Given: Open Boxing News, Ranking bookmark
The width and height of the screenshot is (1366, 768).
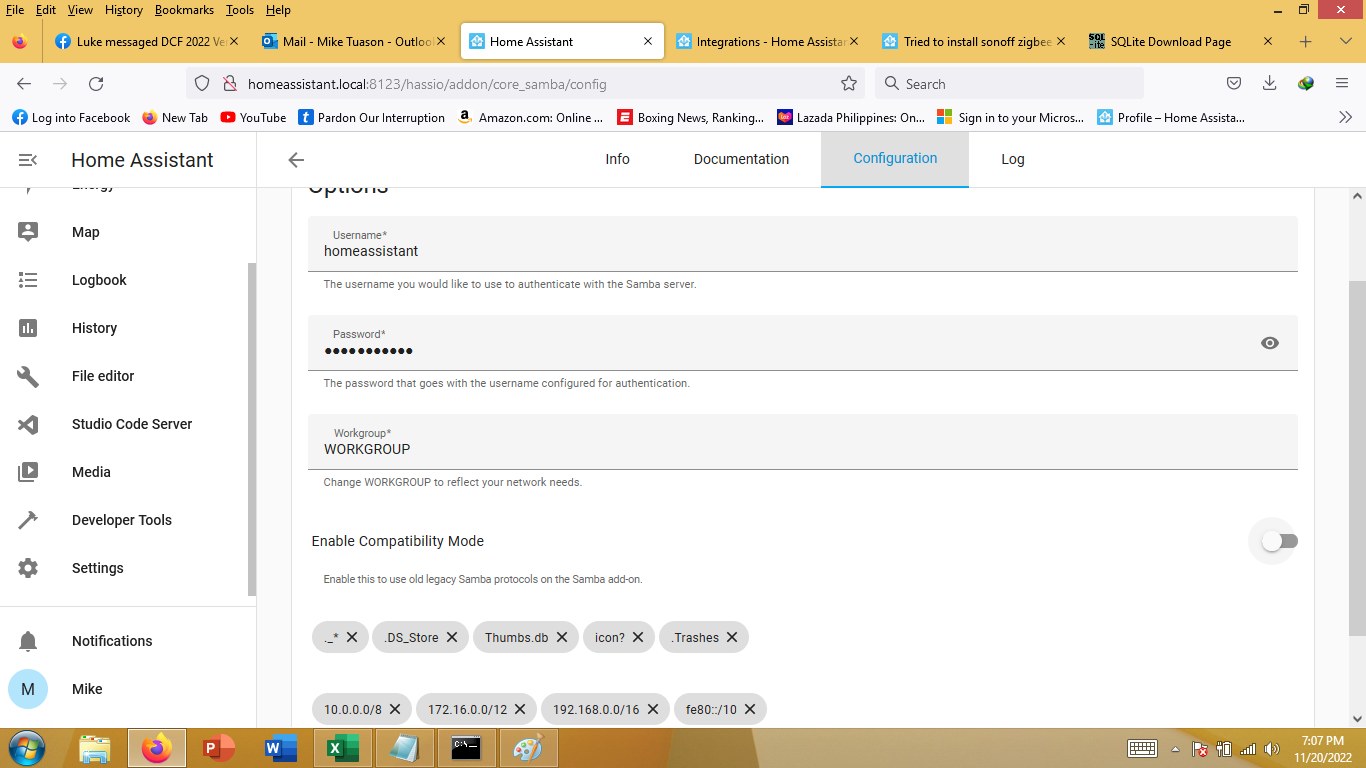Looking at the screenshot, I should tap(691, 117).
